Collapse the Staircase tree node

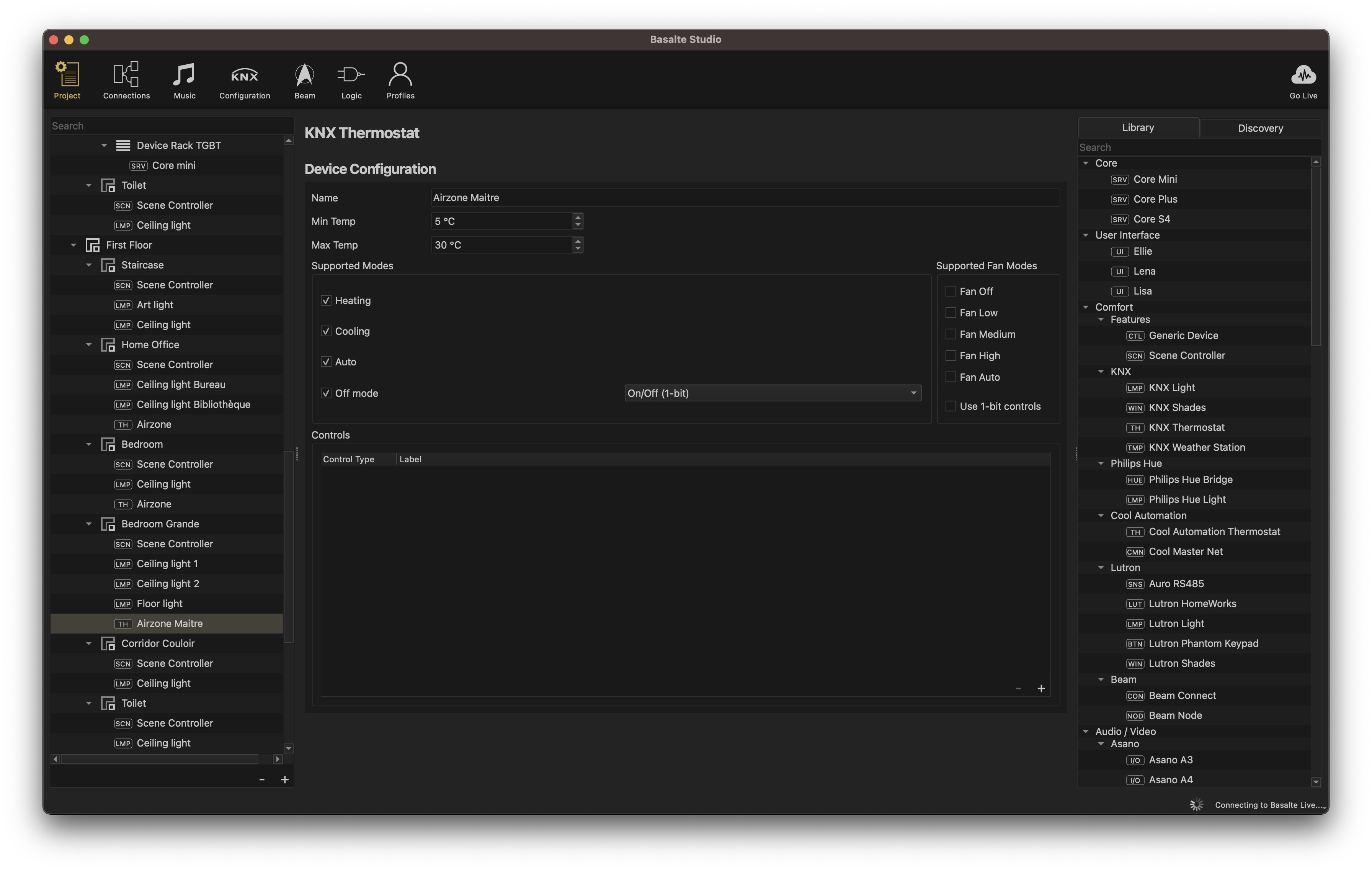89,265
